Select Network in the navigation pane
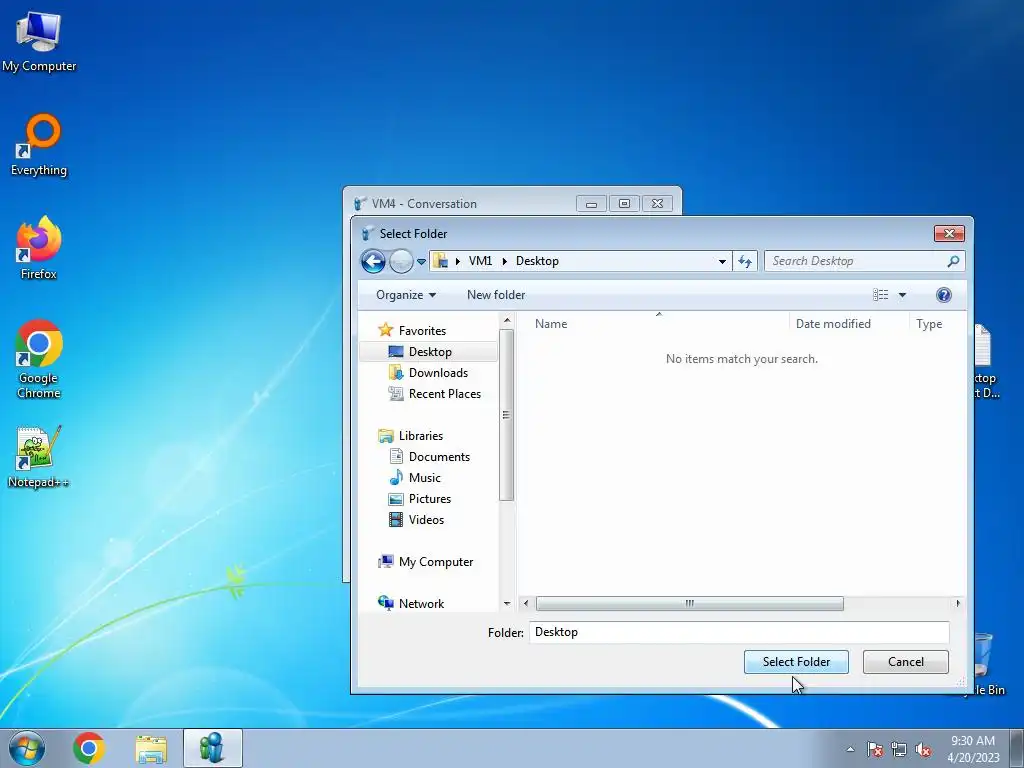Image resolution: width=1024 pixels, height=768 pixels. [x=421, y=603]
